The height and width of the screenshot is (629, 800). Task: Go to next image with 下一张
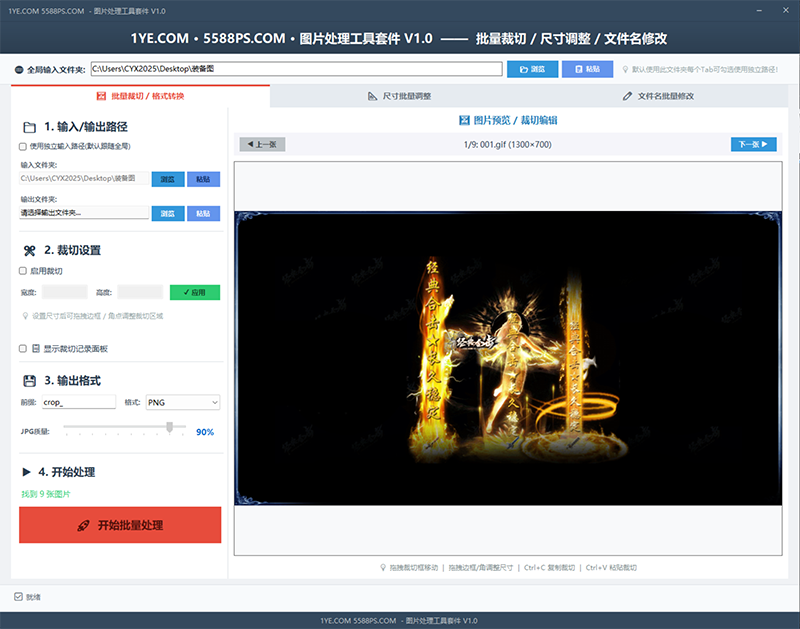pyautogui.click(x=754, y=144)
